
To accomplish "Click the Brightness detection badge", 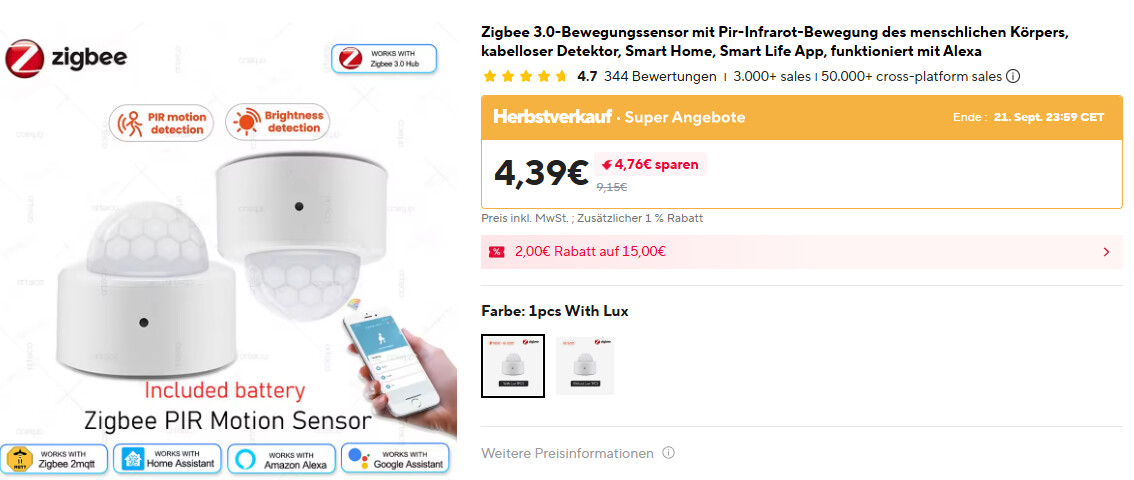I will click(x=277, y=122).
